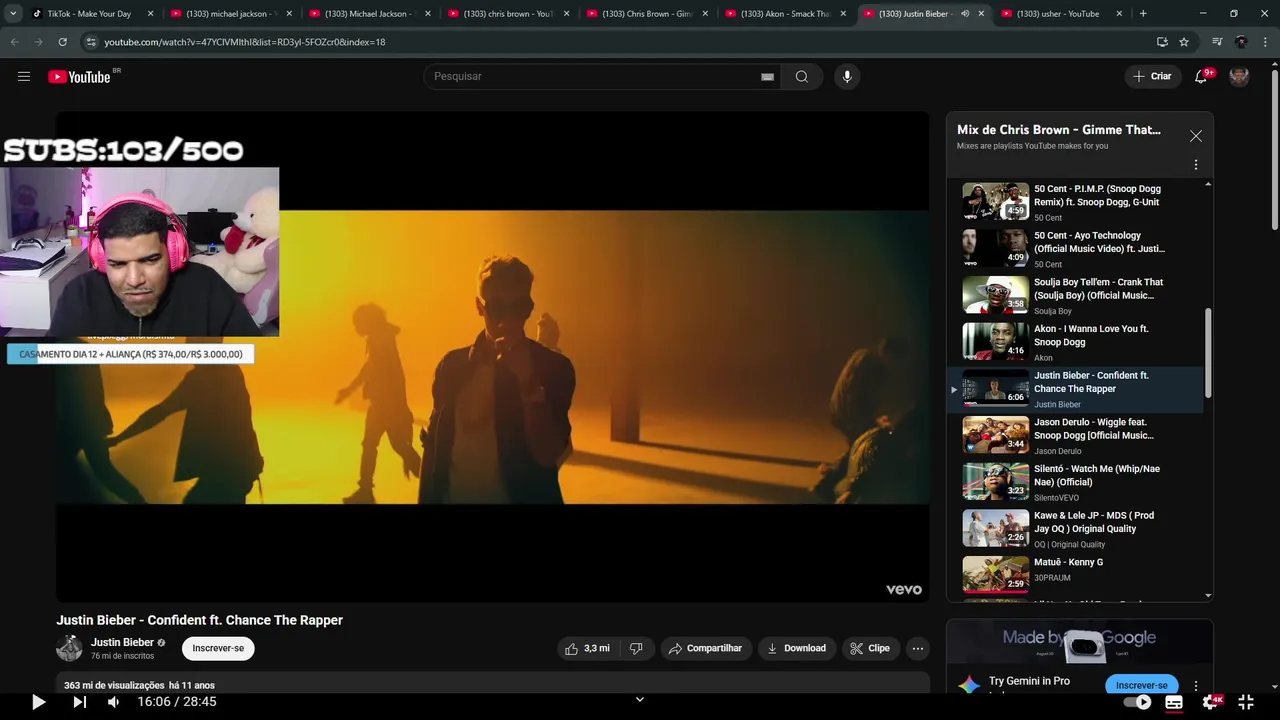This screenshot has height=720, width=1280.
Task: Play Soulja Boy - Crank That from playlist
Action: (1076, 296)
